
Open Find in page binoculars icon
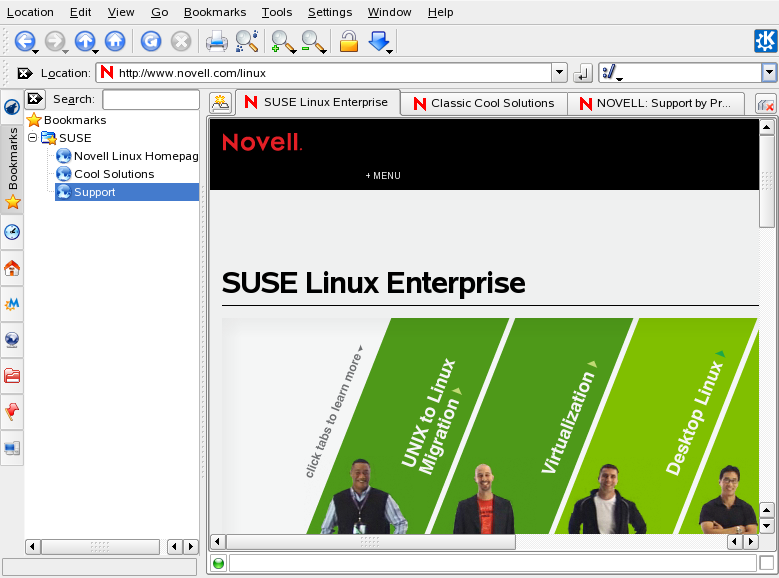click(x=247, y=41)
